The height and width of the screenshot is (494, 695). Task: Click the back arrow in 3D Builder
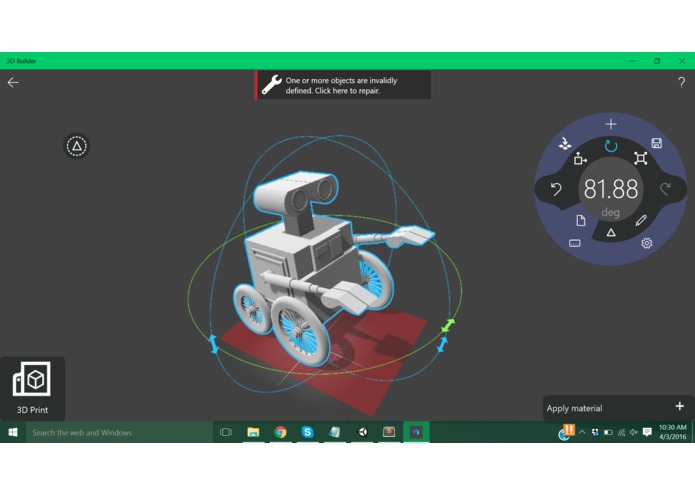point(13,82)
